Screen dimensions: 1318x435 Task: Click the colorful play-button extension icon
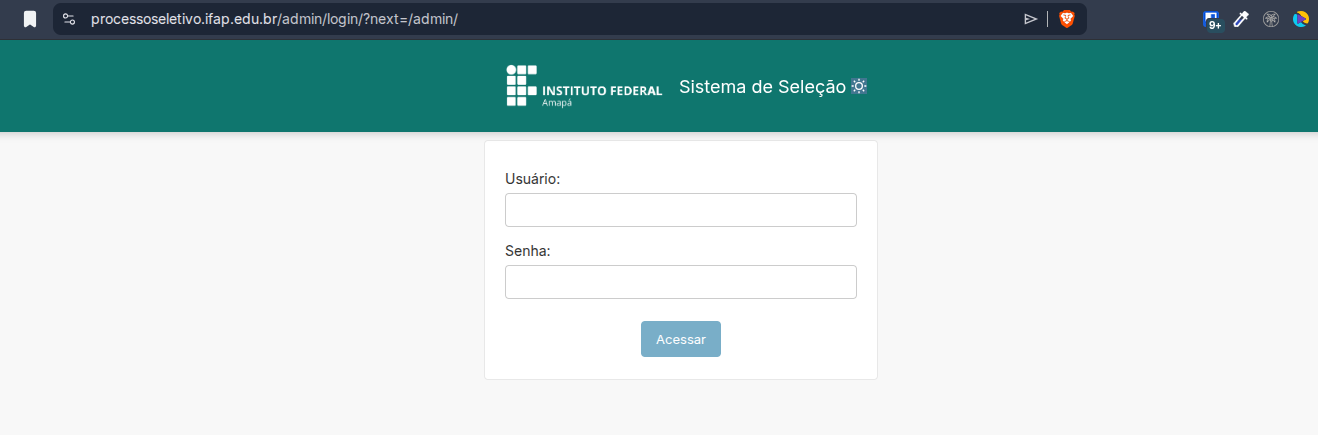click(x=1300, y=19)
